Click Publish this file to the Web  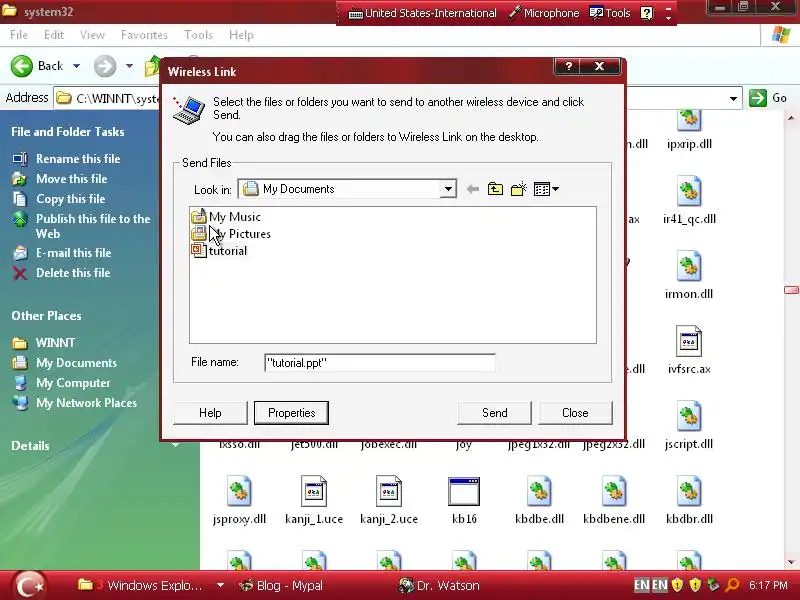pos(93,226)
